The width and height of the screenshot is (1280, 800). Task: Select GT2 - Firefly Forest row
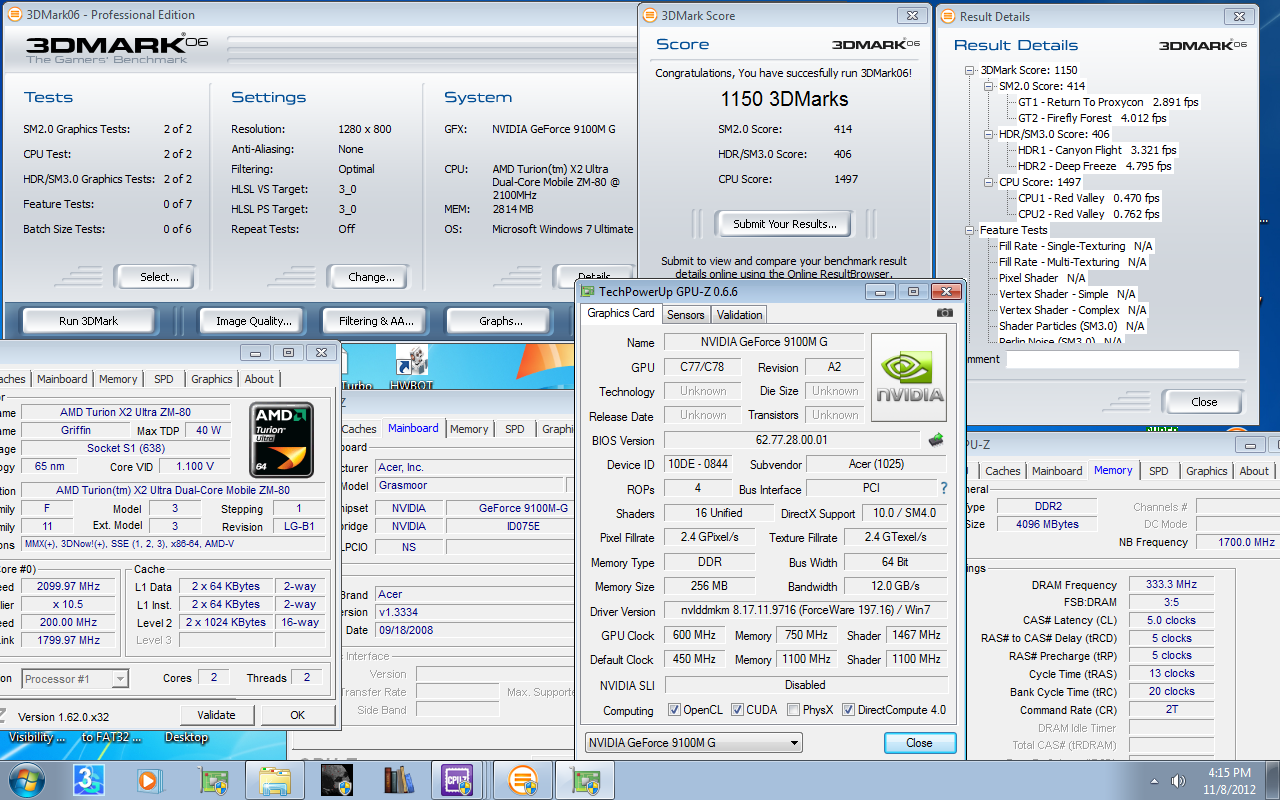[x=1092, y=118]
